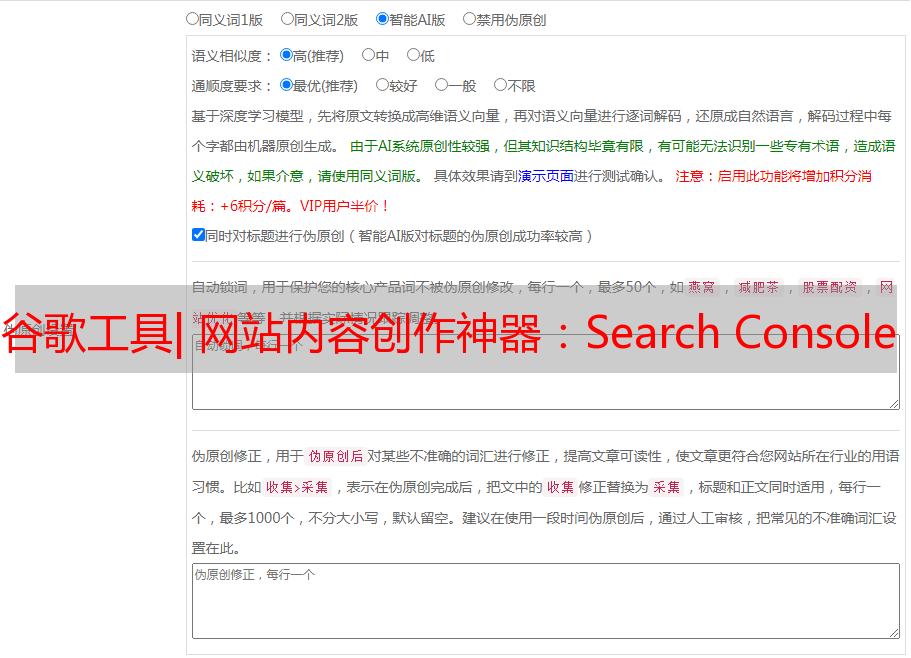This screenshot has width=911, height=658.
Task: Click the 语义相似度 label
Action: 232,56
